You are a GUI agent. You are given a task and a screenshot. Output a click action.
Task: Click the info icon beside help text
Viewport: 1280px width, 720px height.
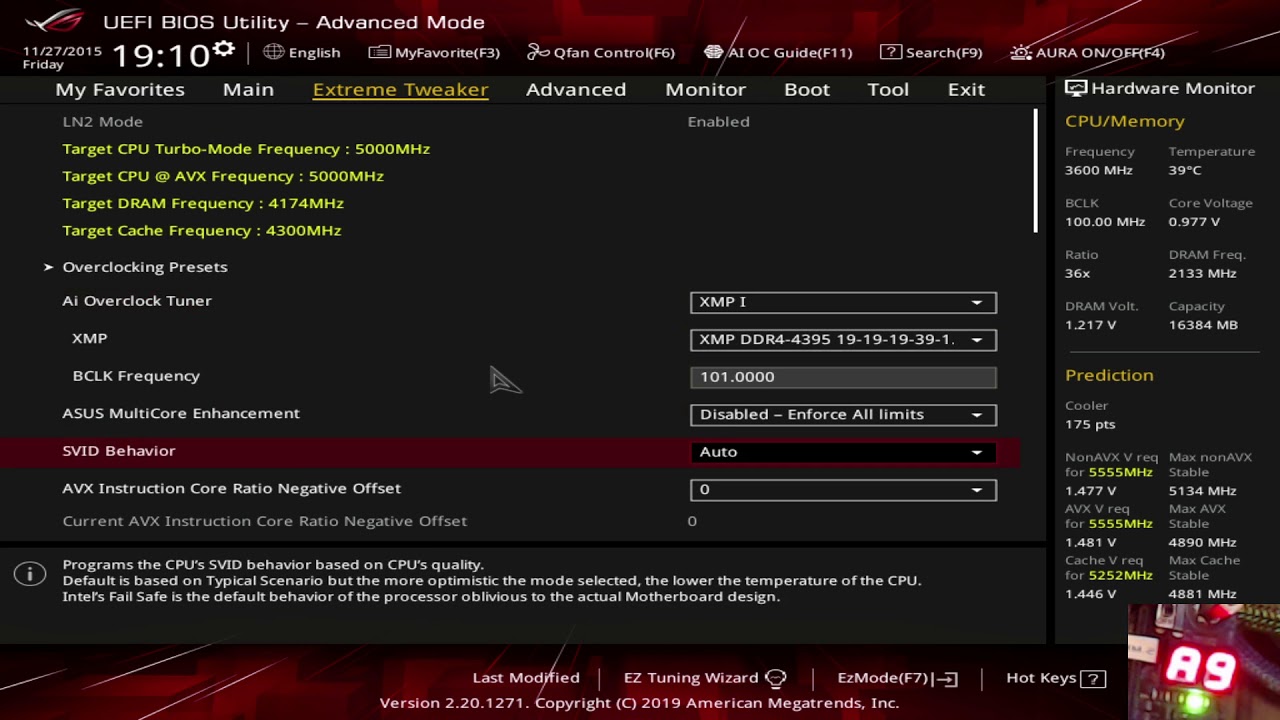(x=30, y=574)
